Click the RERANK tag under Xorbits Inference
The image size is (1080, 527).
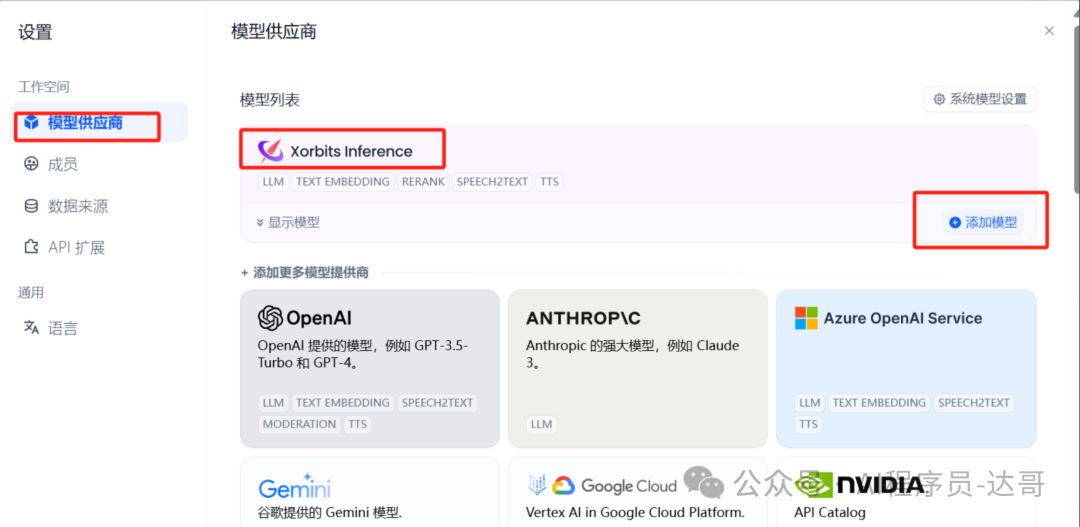pyautogui.click(x=423, y=182)
